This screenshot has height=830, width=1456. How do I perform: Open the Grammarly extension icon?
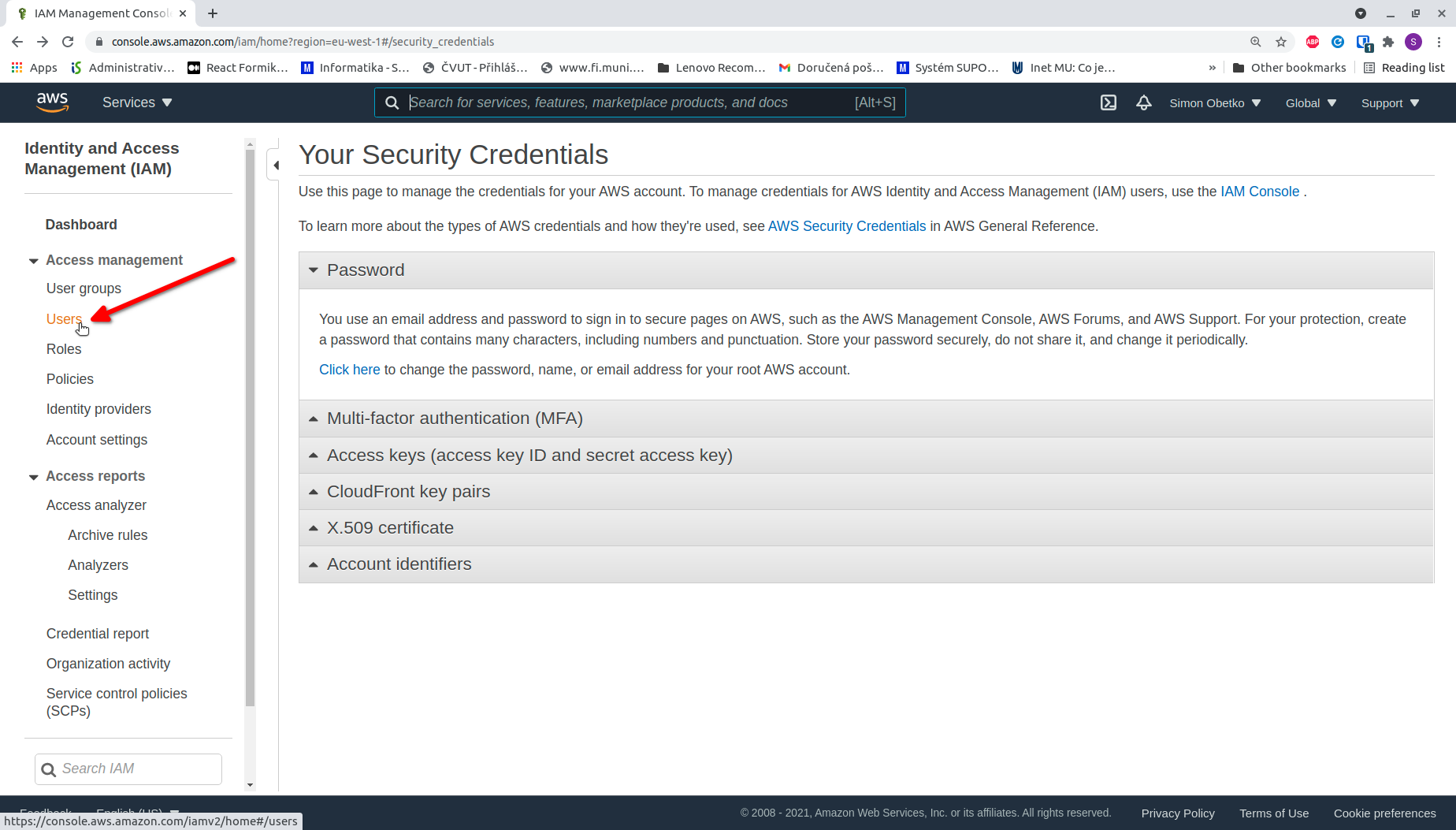[x=1338, y=42]
